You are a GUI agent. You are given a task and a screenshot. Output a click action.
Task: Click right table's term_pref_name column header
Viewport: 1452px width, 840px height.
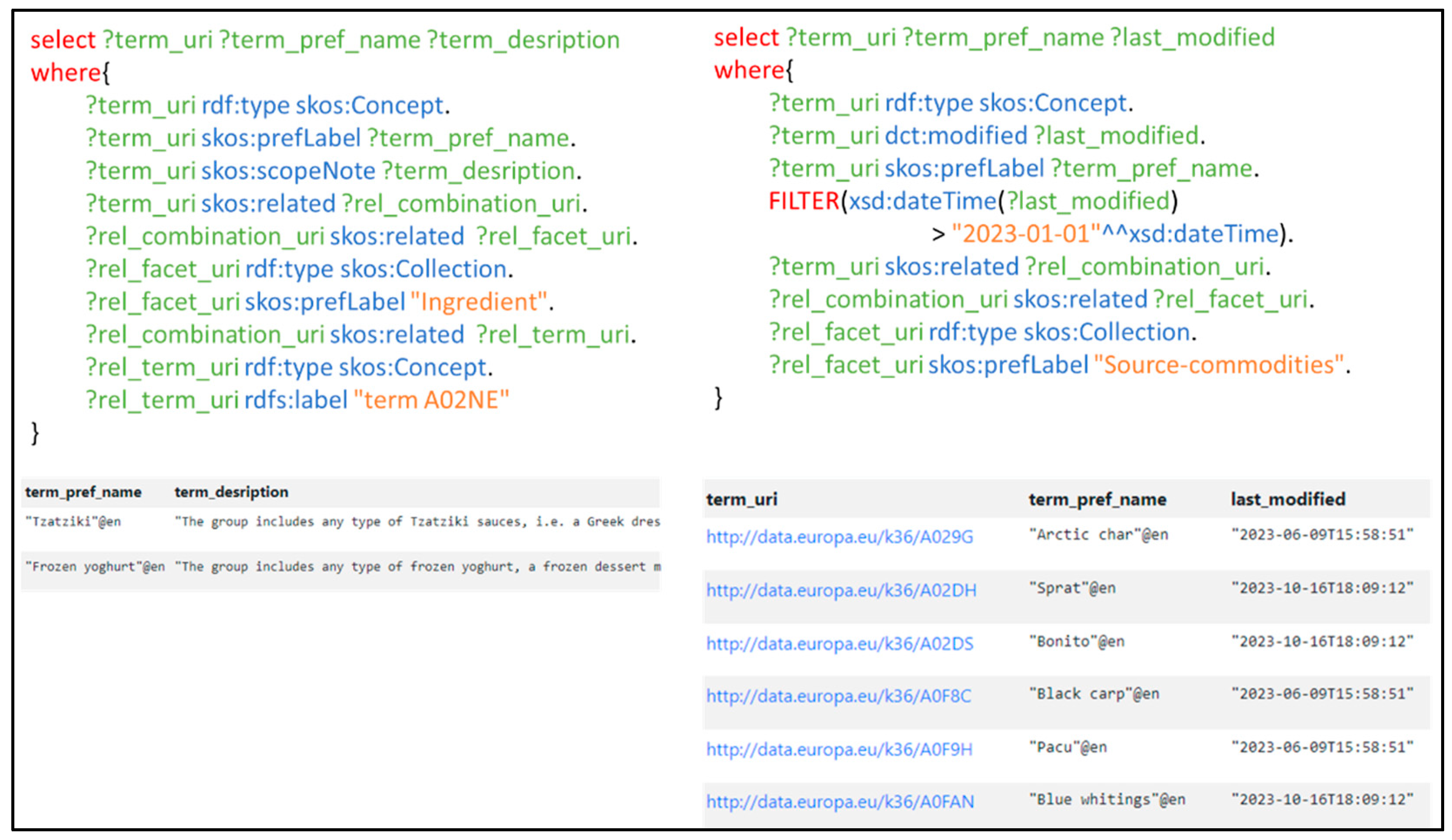coord(1097,499)
